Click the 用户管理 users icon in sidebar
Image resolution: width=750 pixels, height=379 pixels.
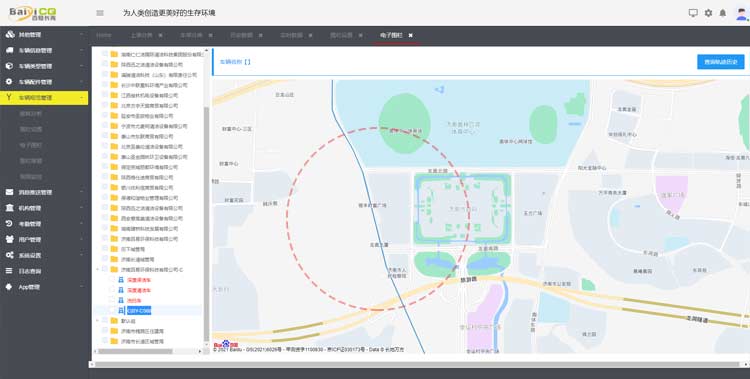[x=10, y=239]
